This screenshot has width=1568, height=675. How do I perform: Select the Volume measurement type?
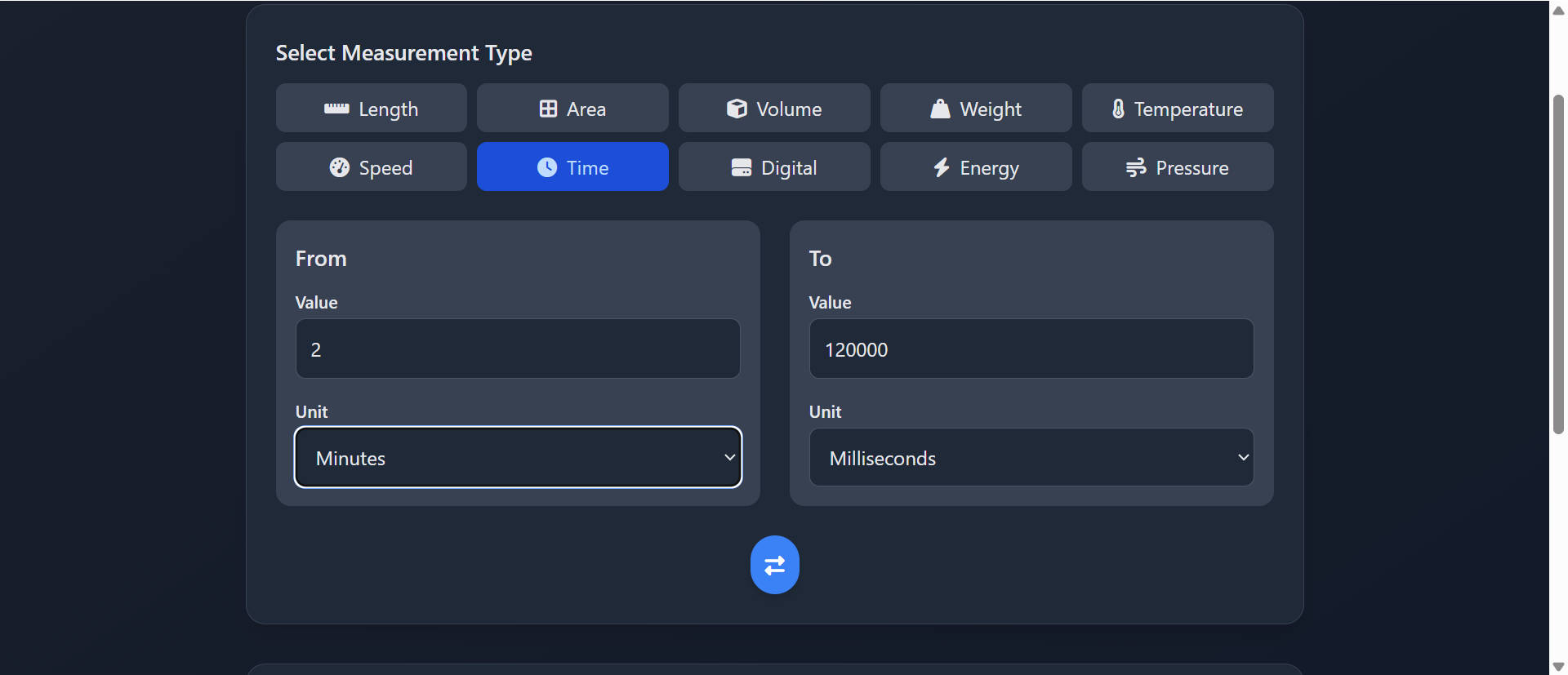click(x=774, y=108)
